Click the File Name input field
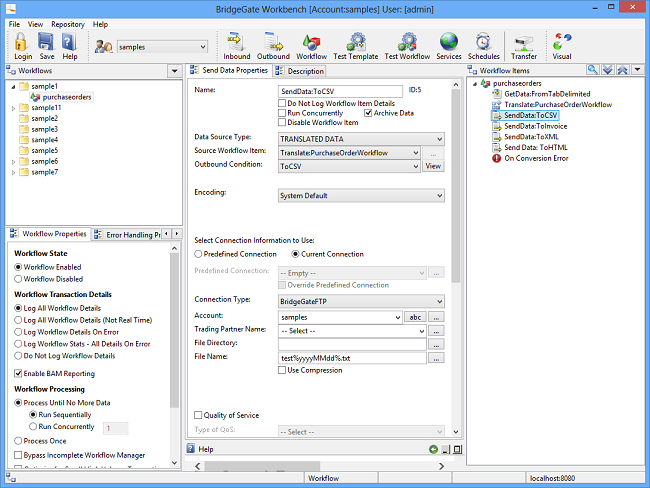 352,358
